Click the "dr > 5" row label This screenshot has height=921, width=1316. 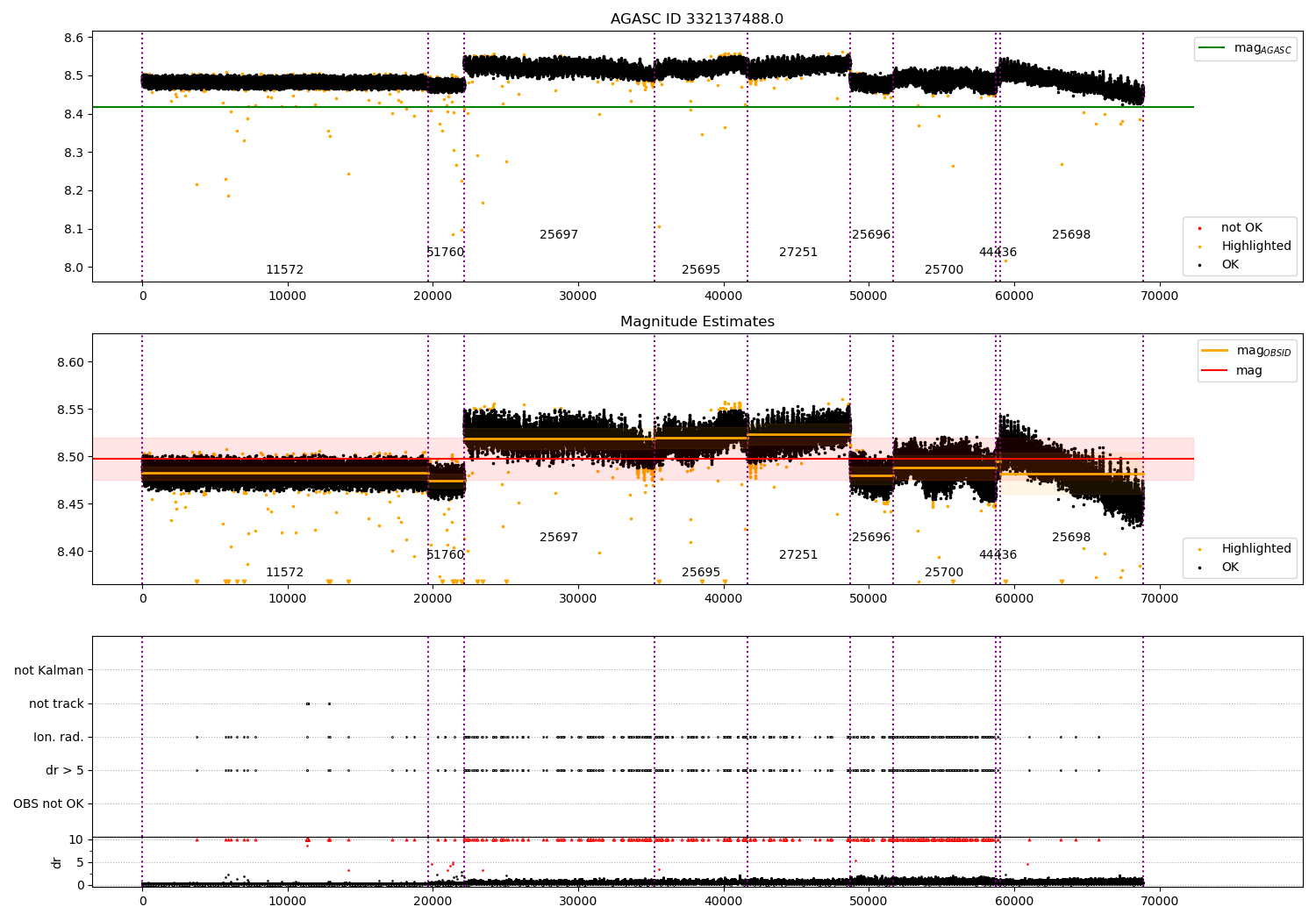tap(65, 771)
